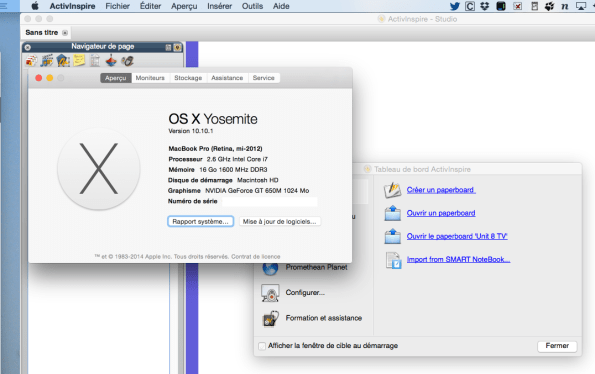The image size is (595, 374).
Task: Click the italic n menu bar icon
Action: click(x=565, y=6)
